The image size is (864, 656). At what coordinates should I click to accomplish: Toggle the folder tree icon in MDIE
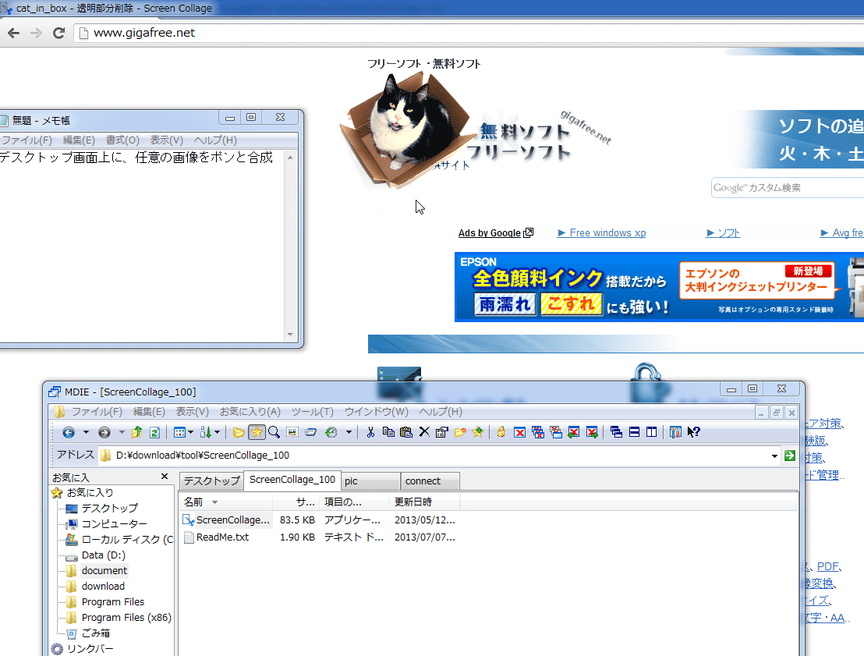(x=239, y=432)
